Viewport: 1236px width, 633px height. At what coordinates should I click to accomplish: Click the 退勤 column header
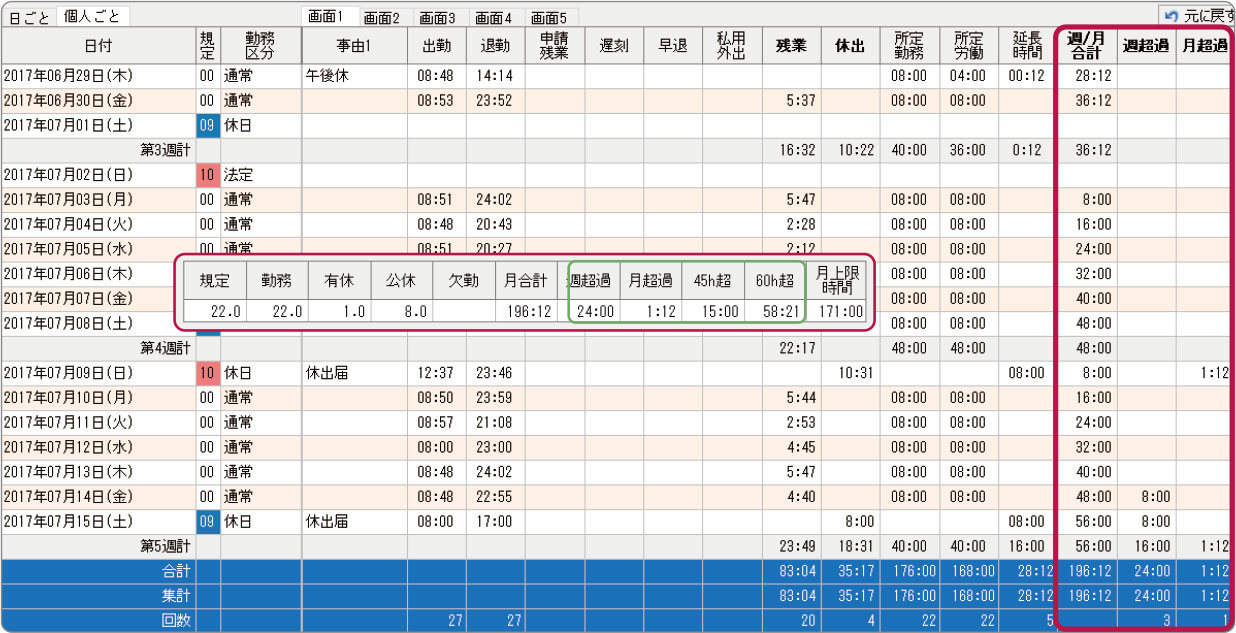pos(495,46)
